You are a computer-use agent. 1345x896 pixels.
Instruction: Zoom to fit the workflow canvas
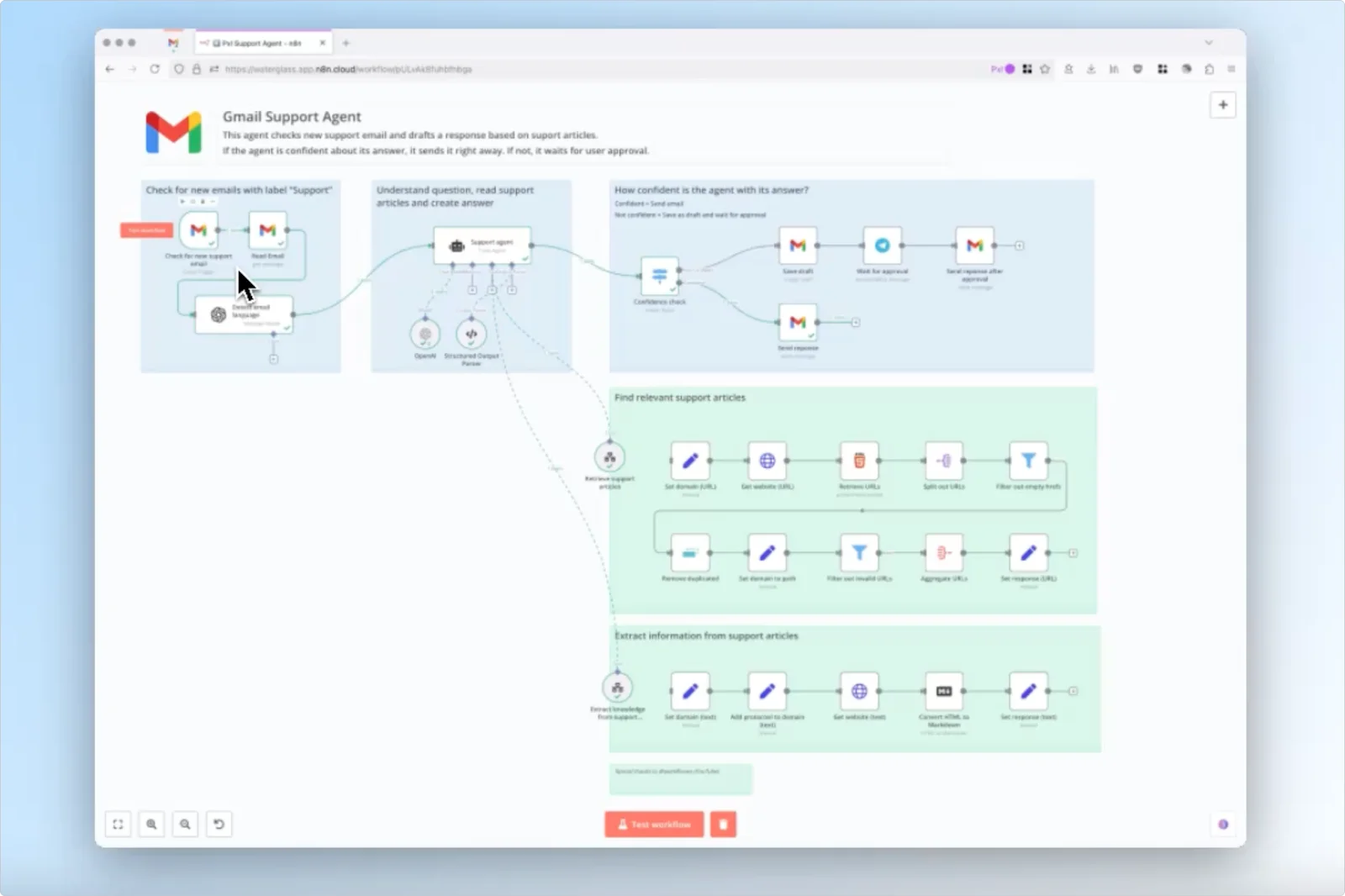click(118, 824)
